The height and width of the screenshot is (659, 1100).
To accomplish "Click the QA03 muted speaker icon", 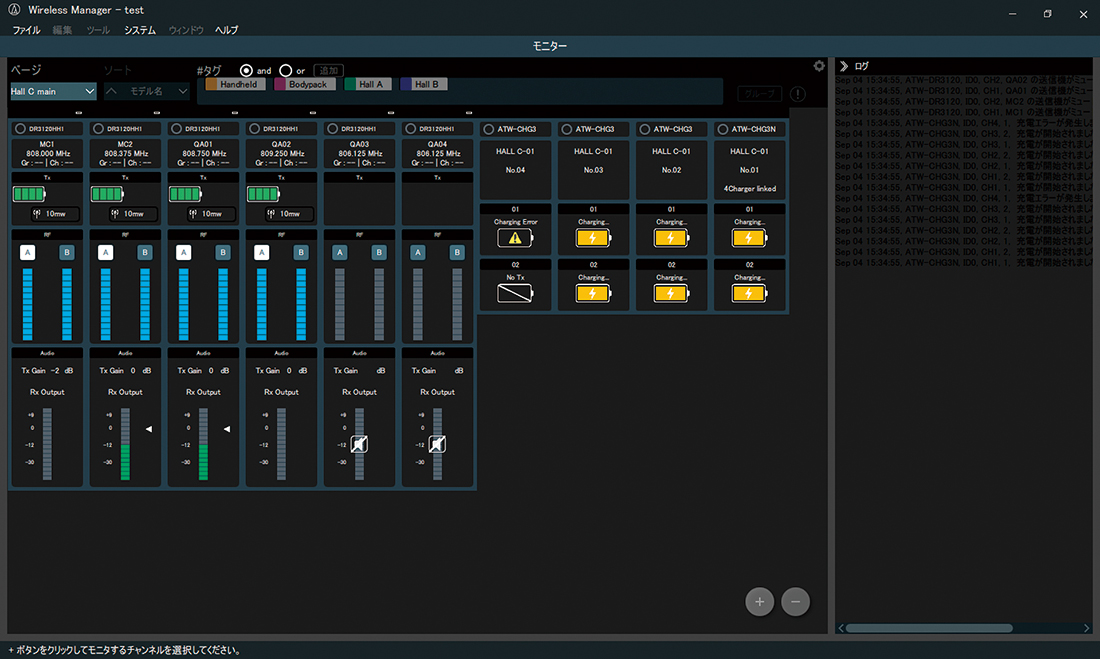I will click(359, 444).
